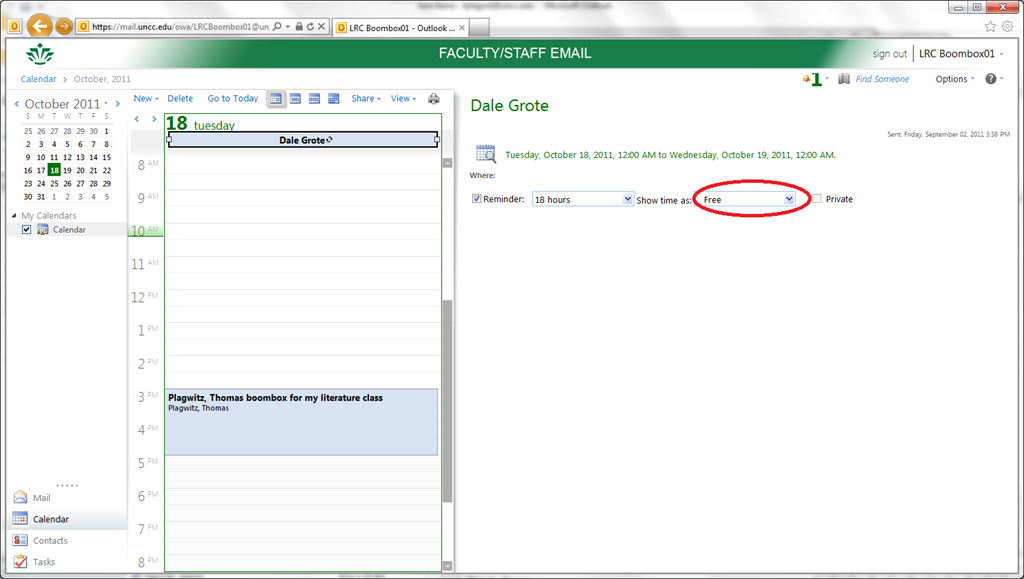The width and height of the screenshot is (1024, 579).
Task: Open the Plagwitz boombox appointment at 3 PM
Action: click(300, 422)
